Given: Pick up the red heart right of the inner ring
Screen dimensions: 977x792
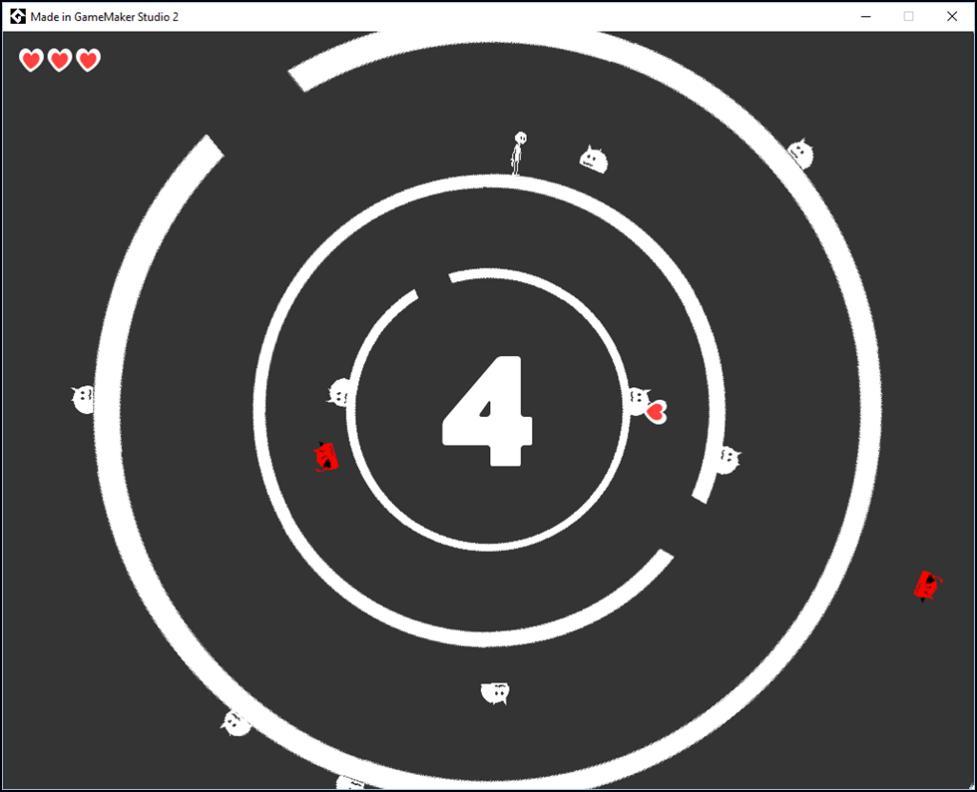Looking at the screenshot, I should (x=656, y=411).
